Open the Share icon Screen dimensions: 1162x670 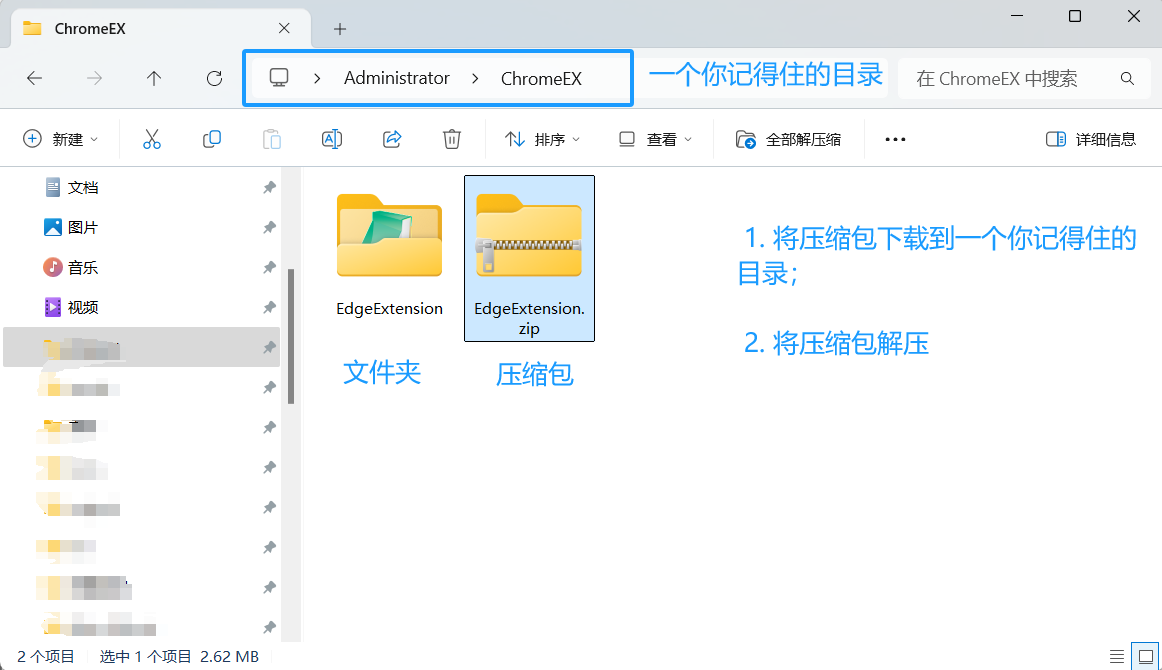391,138
